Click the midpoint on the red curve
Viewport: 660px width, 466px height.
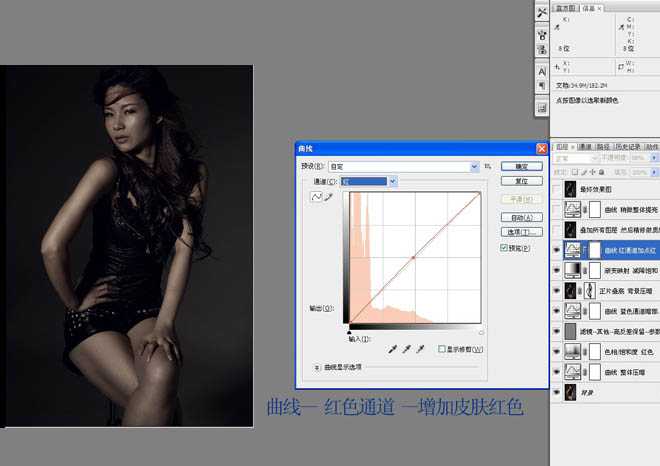[413, 257]
